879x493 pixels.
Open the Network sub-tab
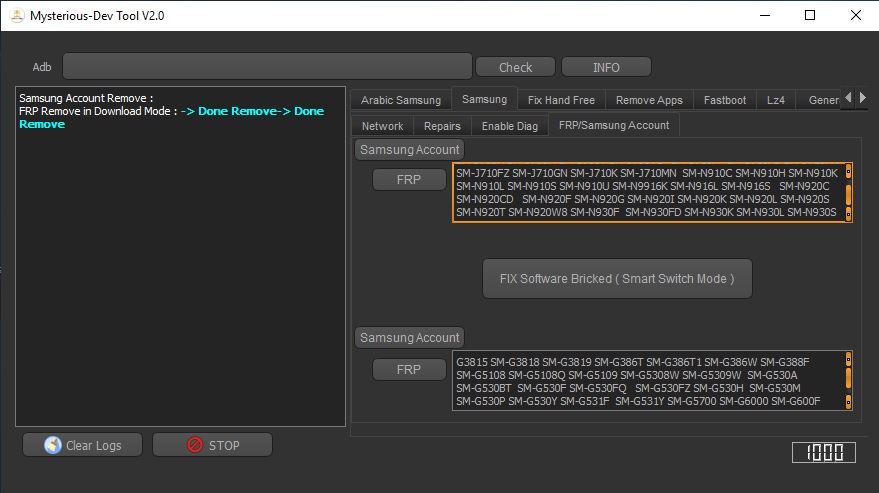pyautogui.click(x=382, y=126)
